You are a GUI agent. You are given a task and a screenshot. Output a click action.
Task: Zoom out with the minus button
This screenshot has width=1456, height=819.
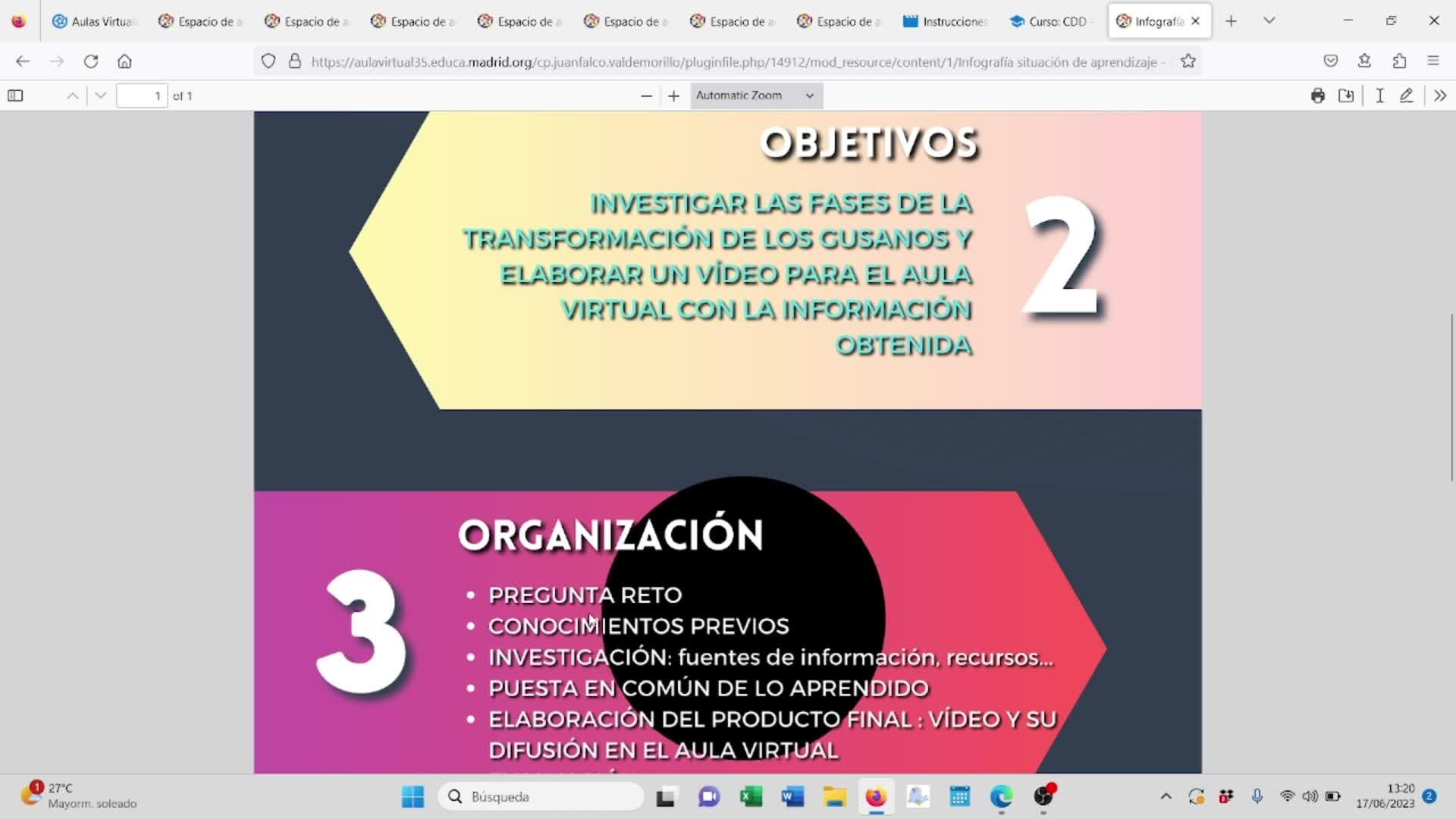tap(646, 96)
